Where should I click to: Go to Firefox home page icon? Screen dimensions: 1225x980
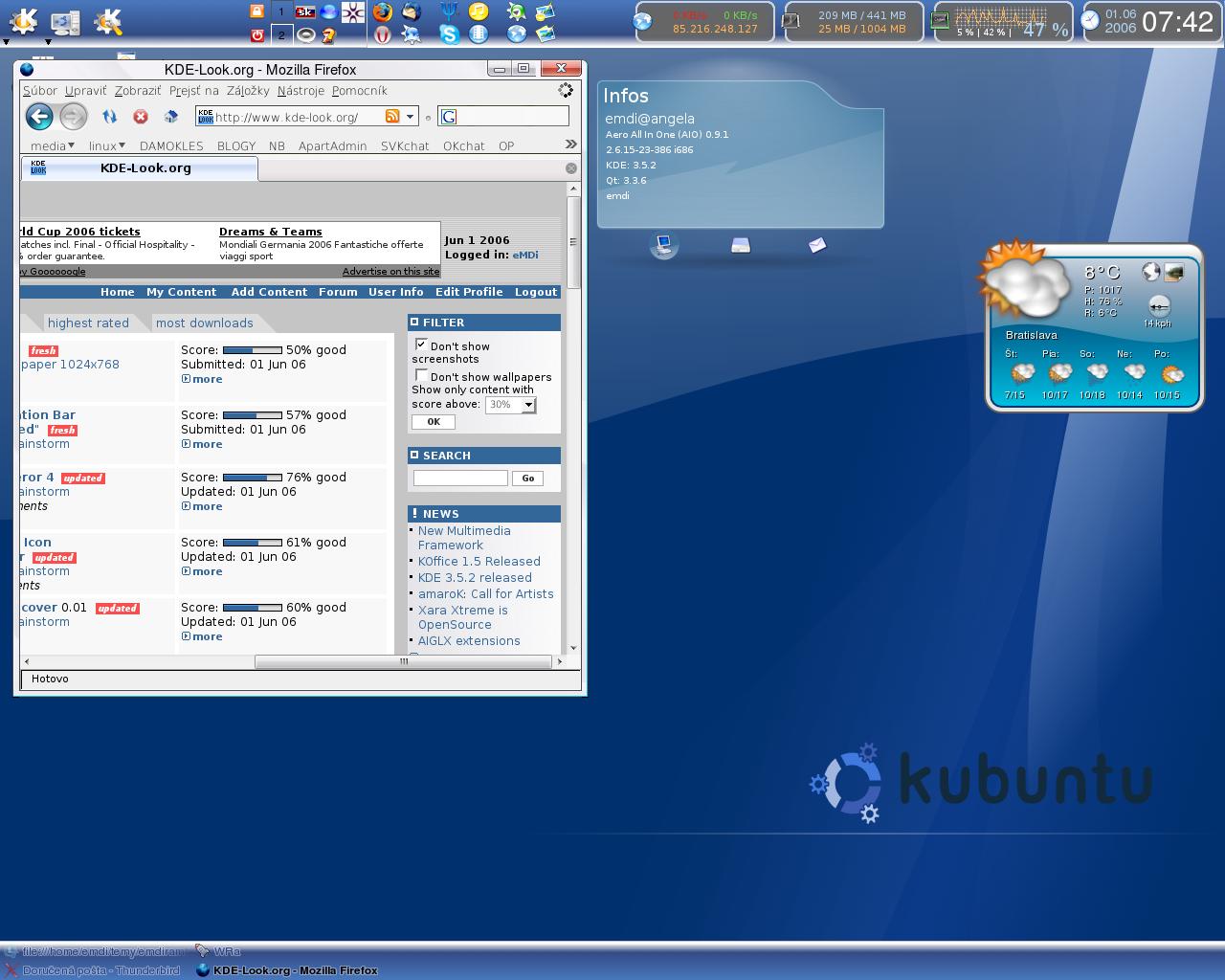171,117
